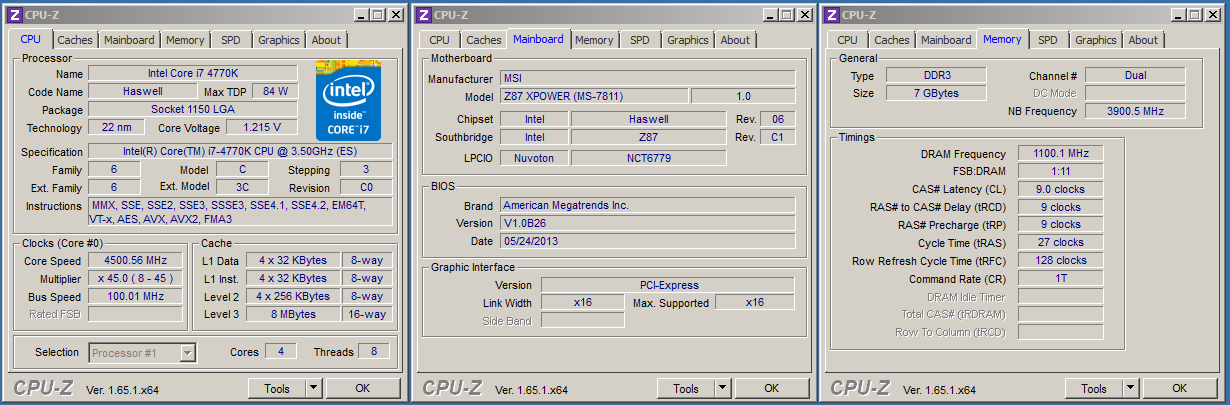Click the motherboard Manufacturer field MSI
This screenshot has width=1230, height=405.
pyautogui.click(x=647, y=78)
